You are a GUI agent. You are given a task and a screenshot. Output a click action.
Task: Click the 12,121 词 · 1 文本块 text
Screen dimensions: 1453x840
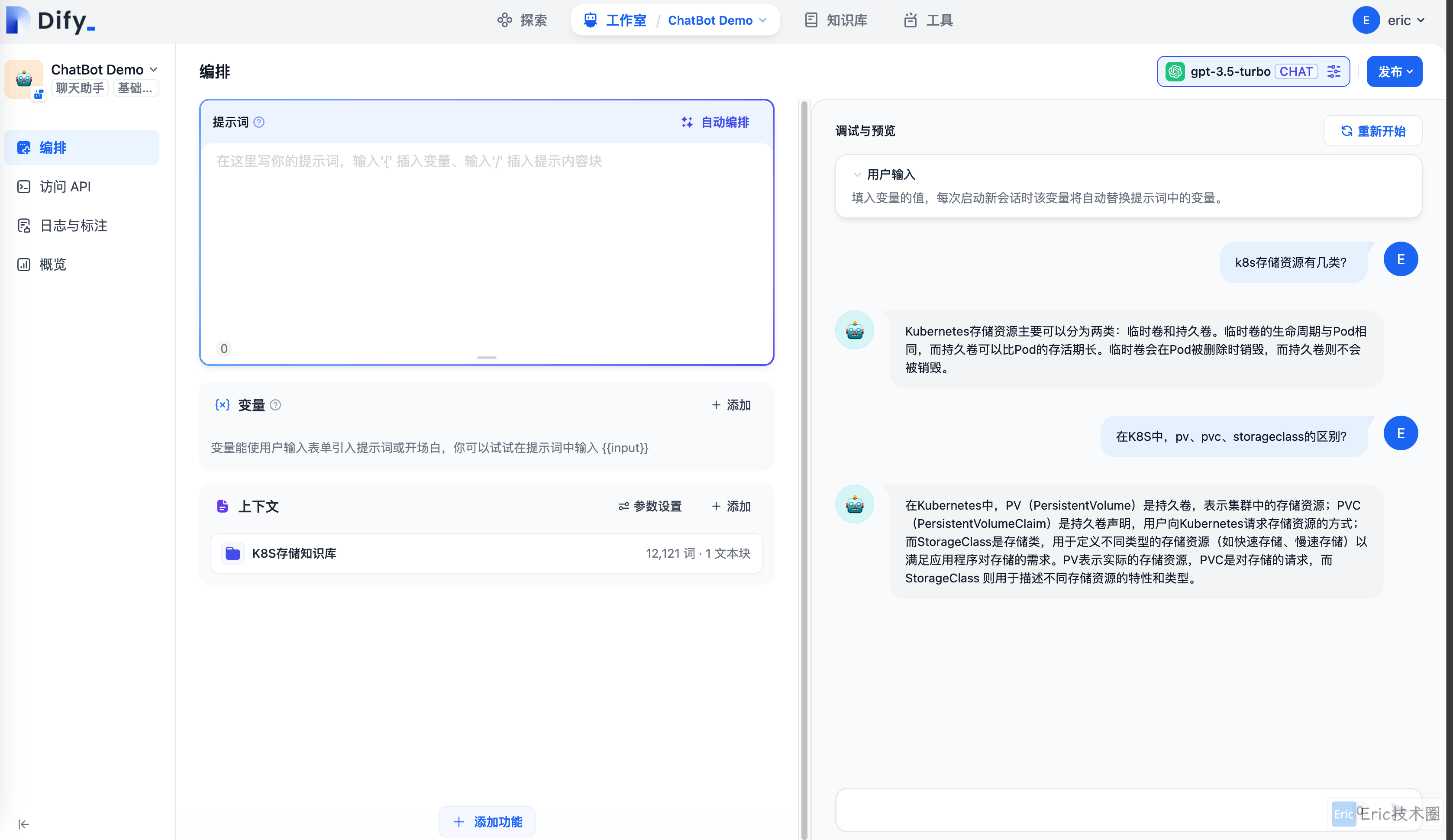coord(697,553)
